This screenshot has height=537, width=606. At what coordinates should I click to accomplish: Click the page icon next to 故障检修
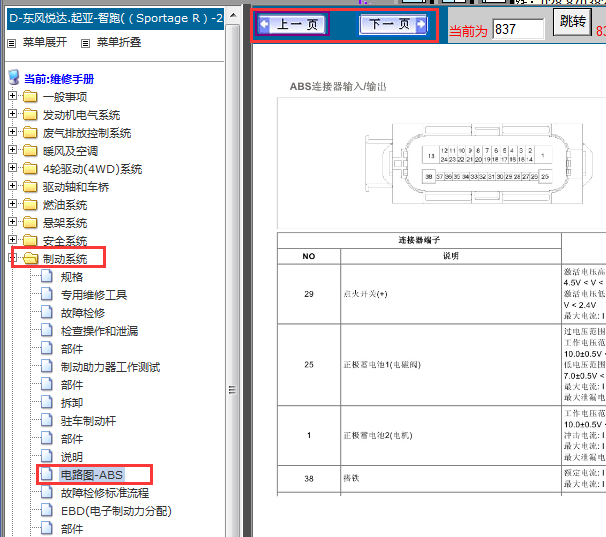pyautogui.click(x=47, y=312)
